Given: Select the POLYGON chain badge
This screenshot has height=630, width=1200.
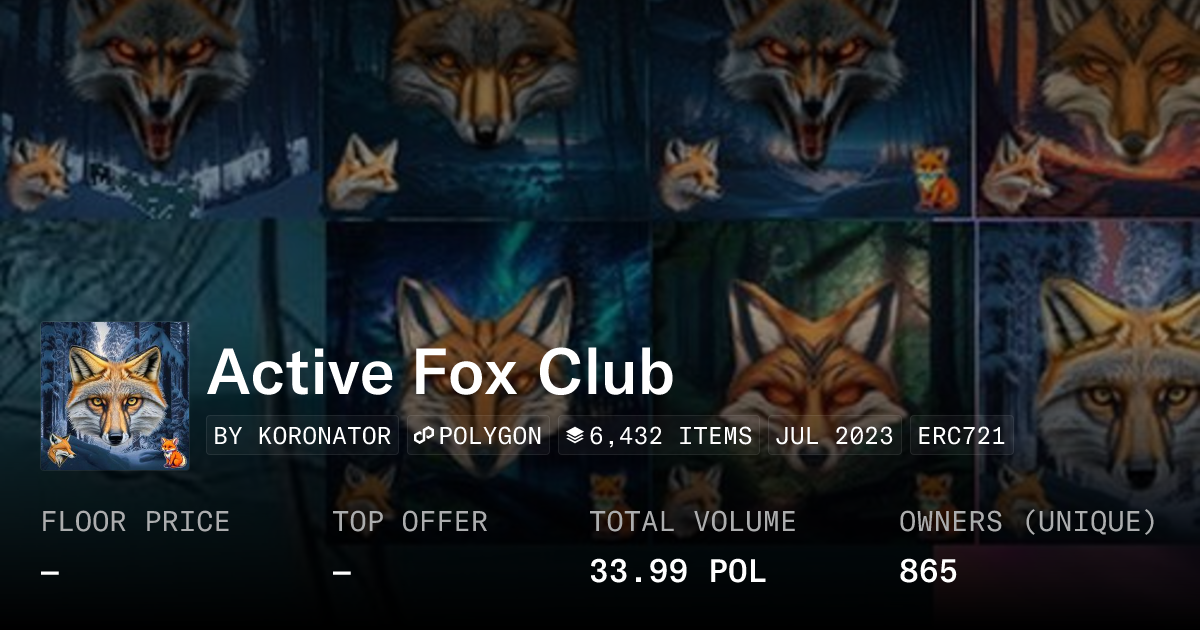Looking at the screenshot, I should (x=478, y=436).
